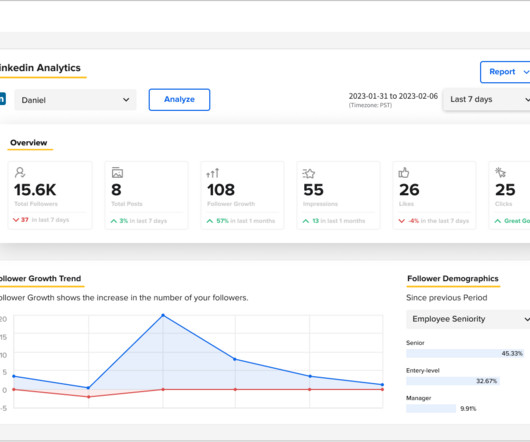Click green up arrow in Clicks card
Viewport: 530px width, 442px height.
[498, 221]
